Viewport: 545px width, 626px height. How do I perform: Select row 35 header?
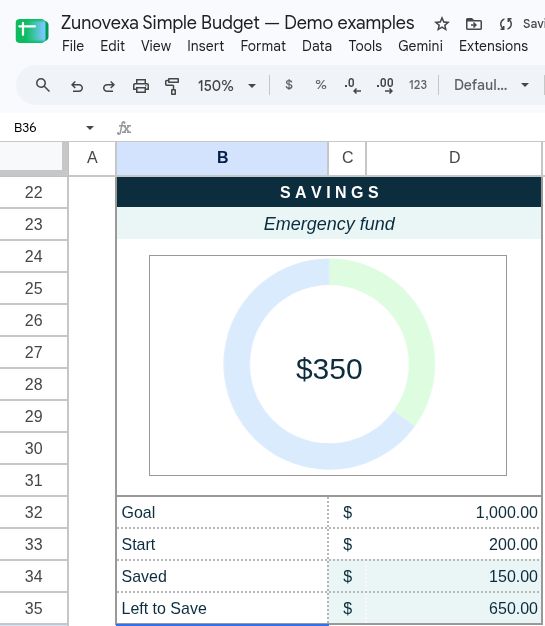click(x=34, y=608)
